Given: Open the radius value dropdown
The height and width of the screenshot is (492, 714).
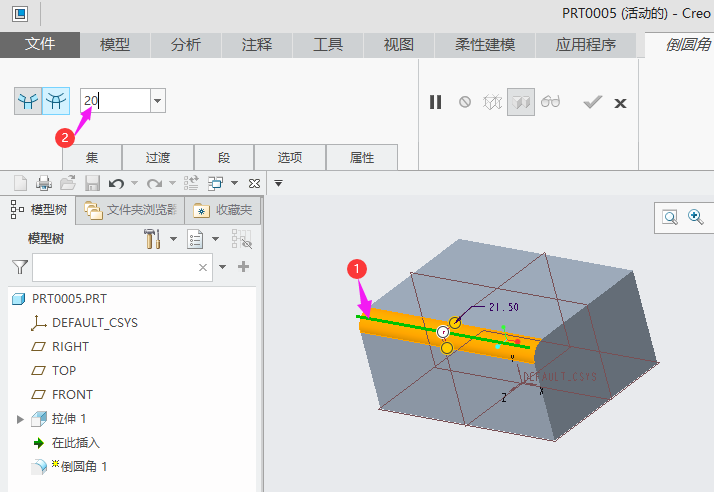Looking at the screenshot, I should pyautogui.click(x=157, y=100).
